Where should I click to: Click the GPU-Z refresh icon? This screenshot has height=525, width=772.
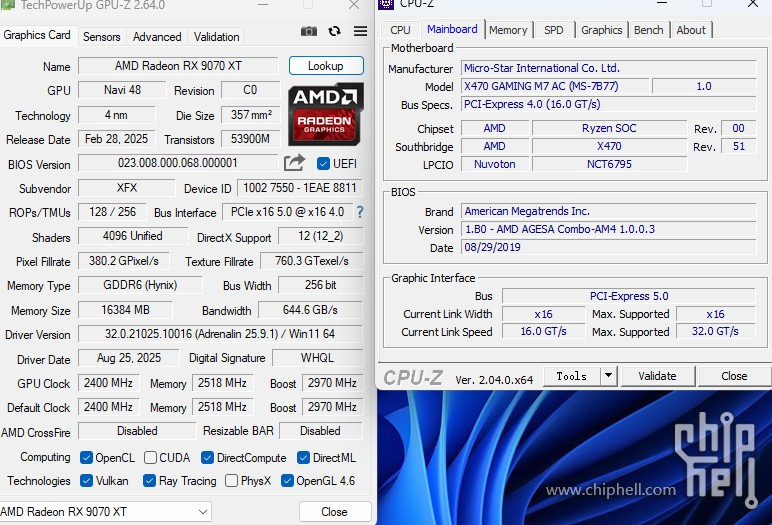[x=335, y=31]
